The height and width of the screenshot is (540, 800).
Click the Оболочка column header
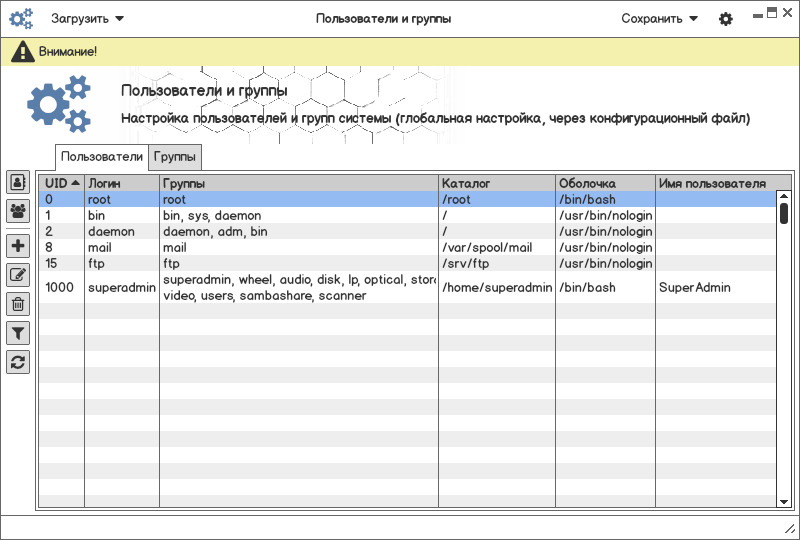[605, 183]
